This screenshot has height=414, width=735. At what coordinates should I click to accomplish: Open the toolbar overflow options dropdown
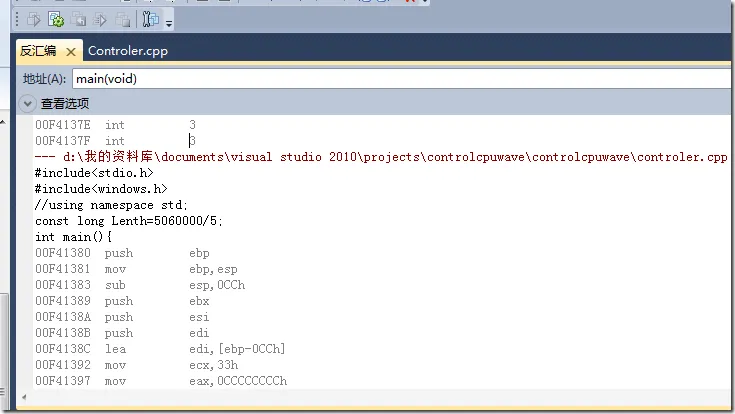[x=169, y=23]
